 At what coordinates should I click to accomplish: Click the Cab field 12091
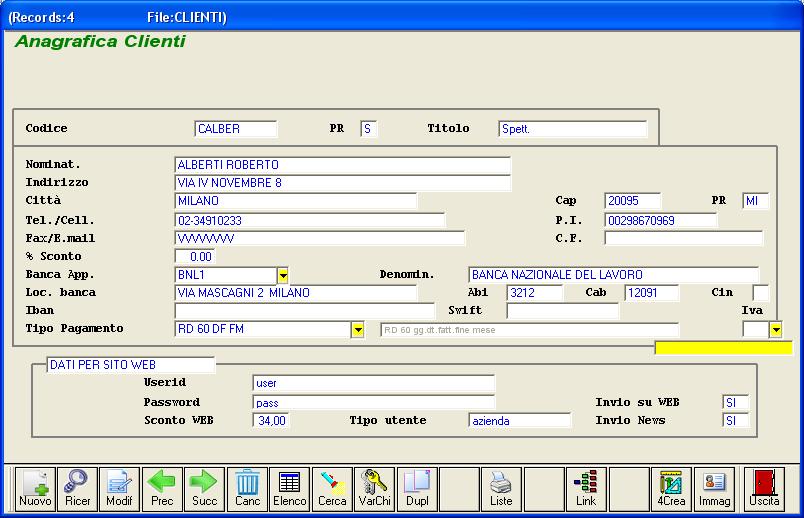[x=652, y=293]
